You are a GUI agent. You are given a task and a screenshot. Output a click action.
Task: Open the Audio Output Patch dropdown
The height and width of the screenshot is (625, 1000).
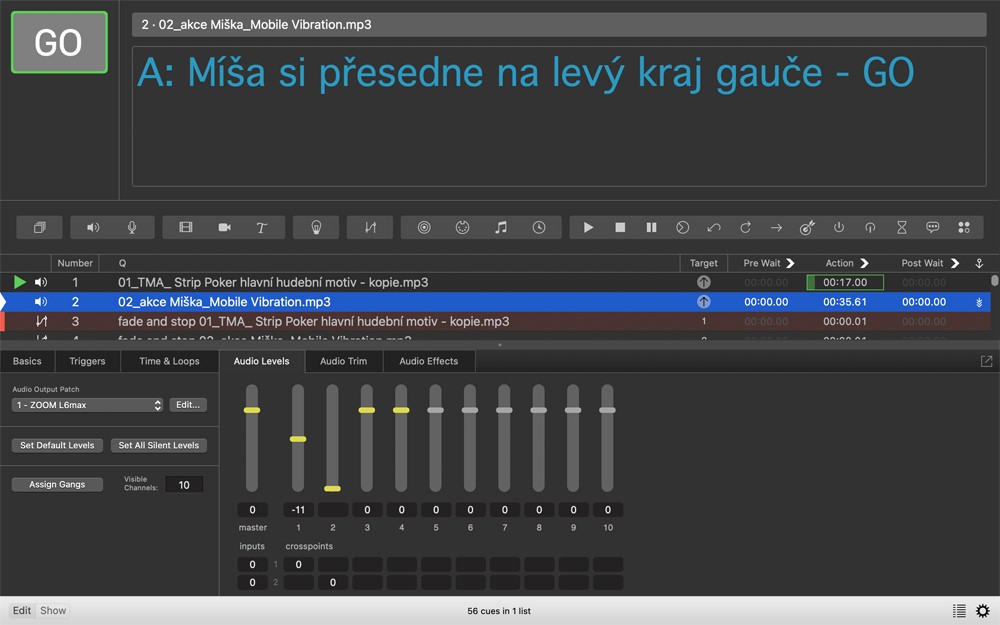click(88, 405)
